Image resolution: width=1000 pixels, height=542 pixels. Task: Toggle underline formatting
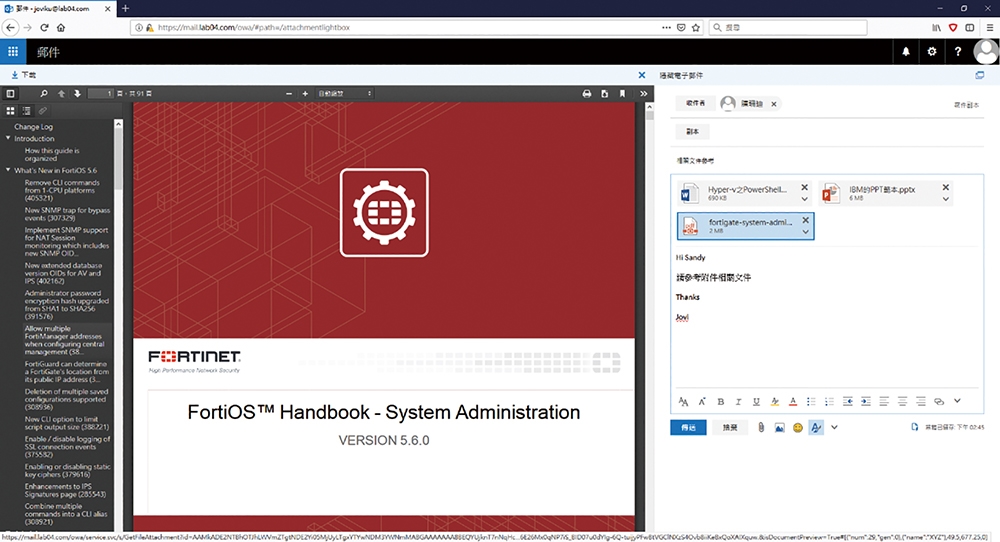tap(756, 402)
